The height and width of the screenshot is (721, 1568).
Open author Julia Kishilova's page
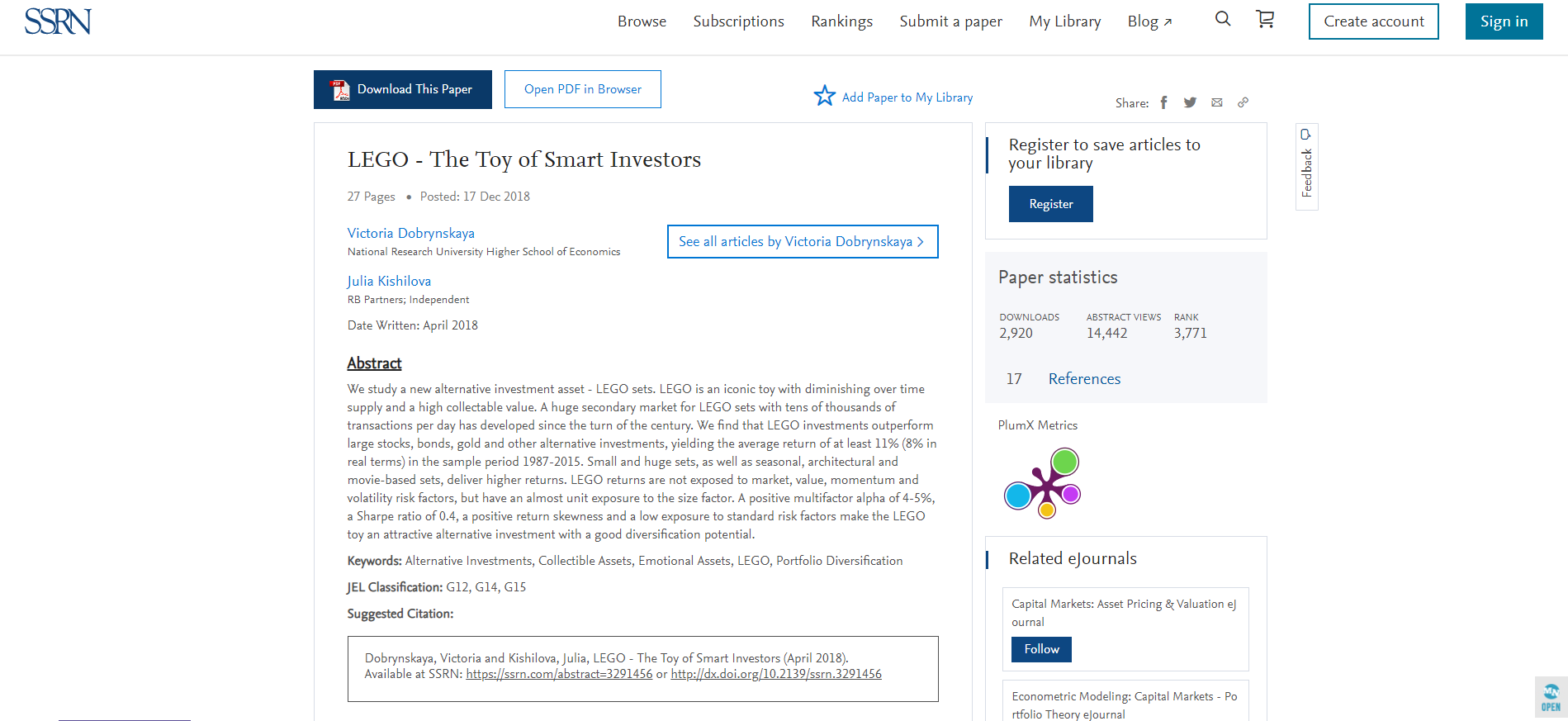pyautogui.click(x=389, y=281)
